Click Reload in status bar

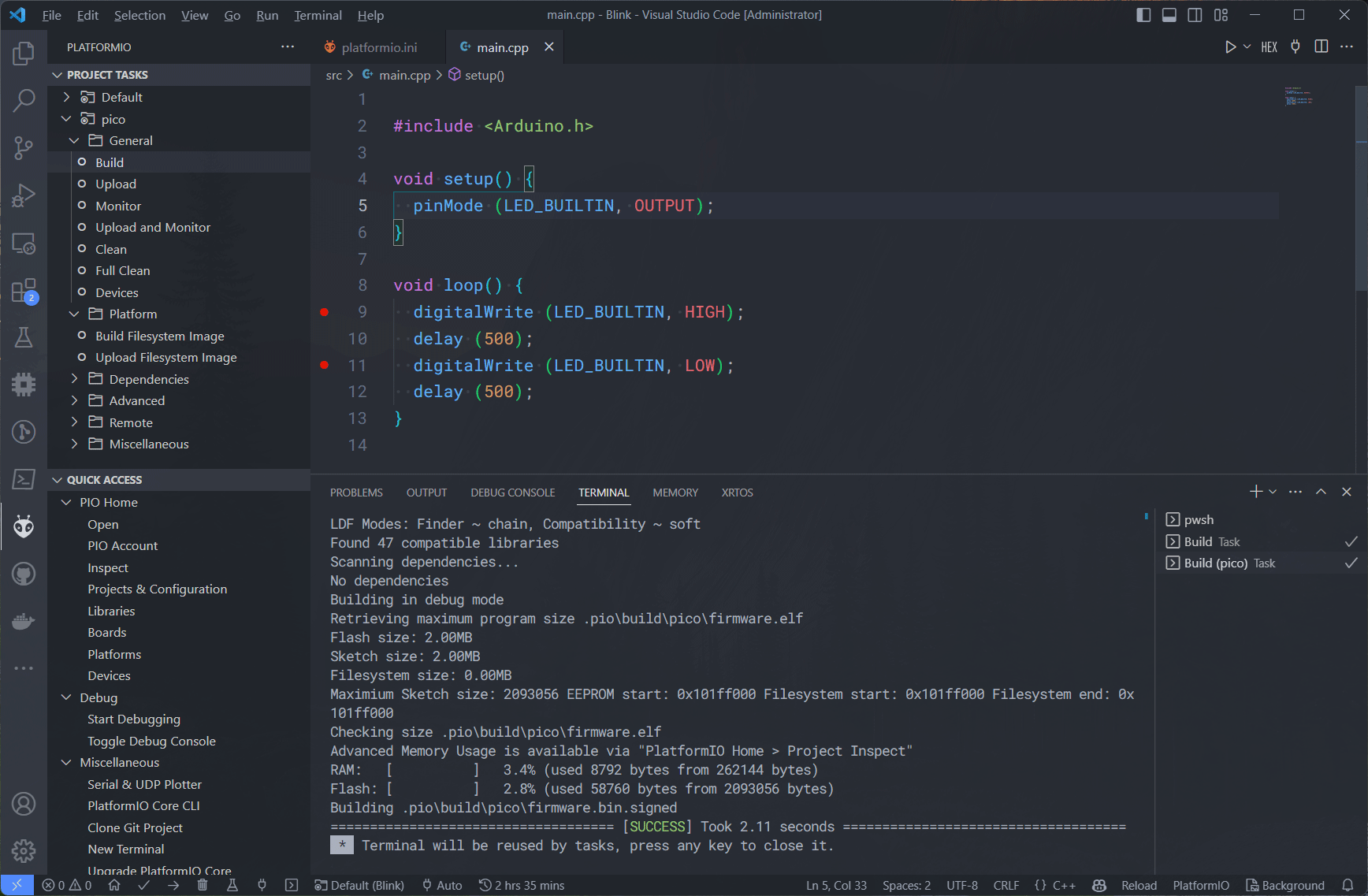1139,885
